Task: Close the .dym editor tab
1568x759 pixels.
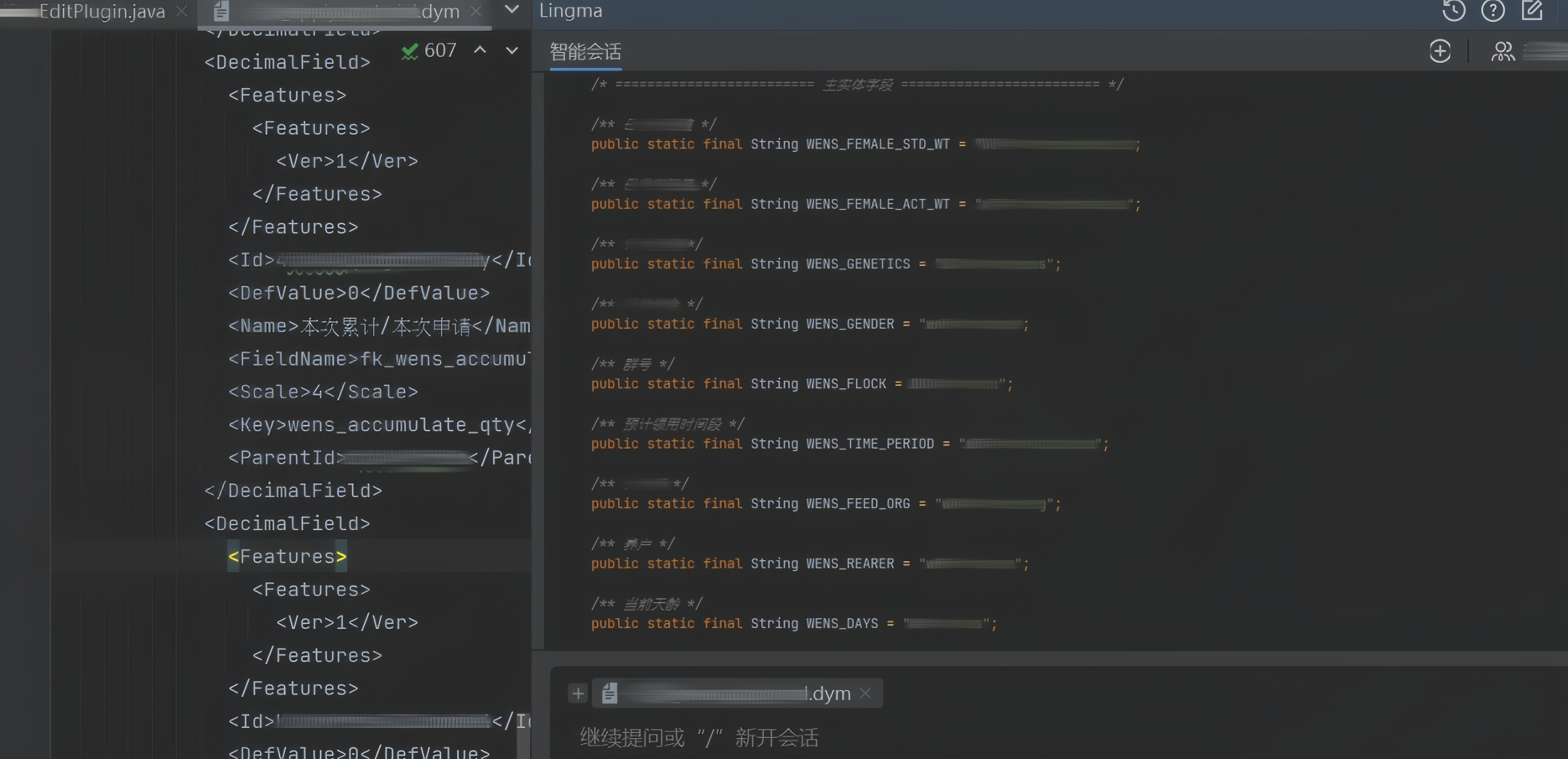Action: coord(476,11)
